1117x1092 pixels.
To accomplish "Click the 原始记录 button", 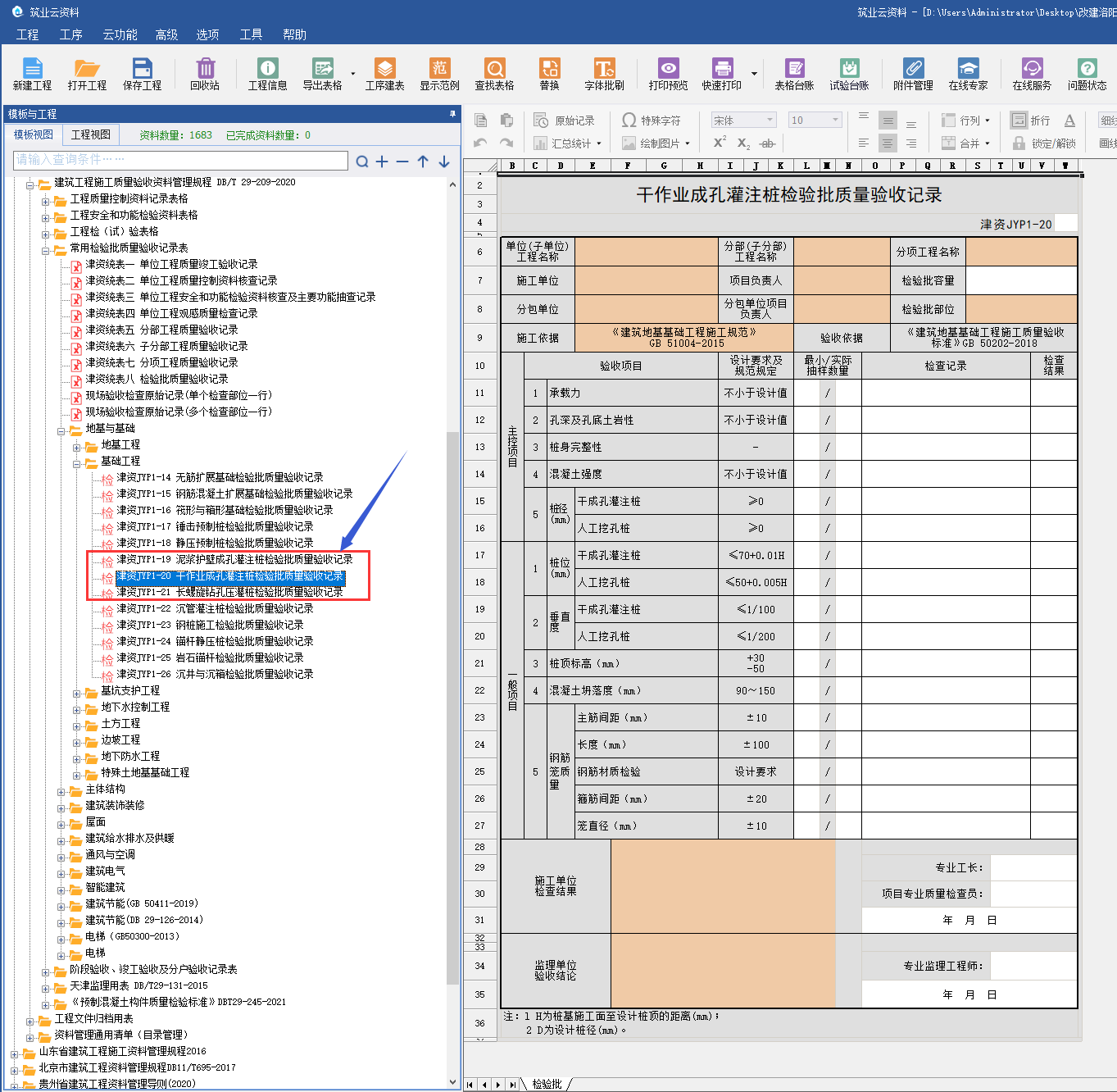I will [565, 121].
